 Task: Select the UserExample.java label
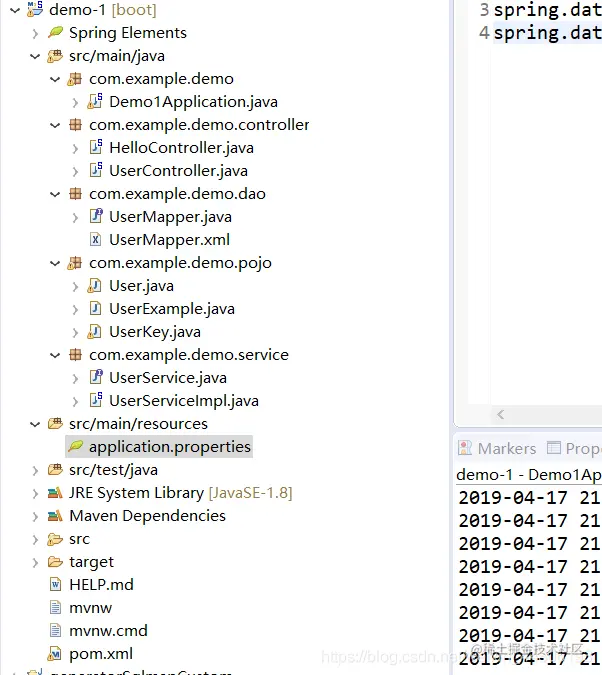pos(172,309)
